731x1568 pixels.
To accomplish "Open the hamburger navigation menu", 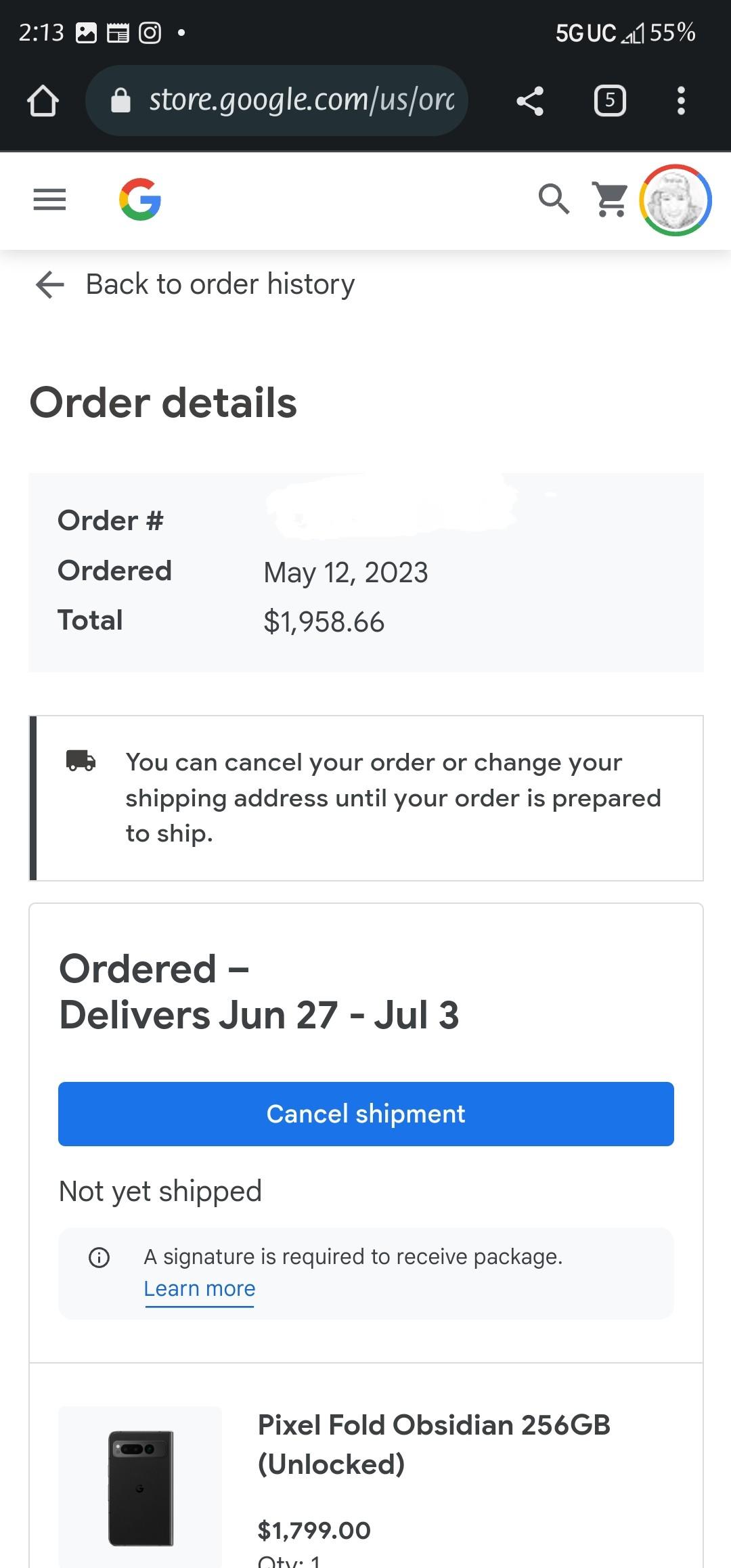I will pos(49,200).
